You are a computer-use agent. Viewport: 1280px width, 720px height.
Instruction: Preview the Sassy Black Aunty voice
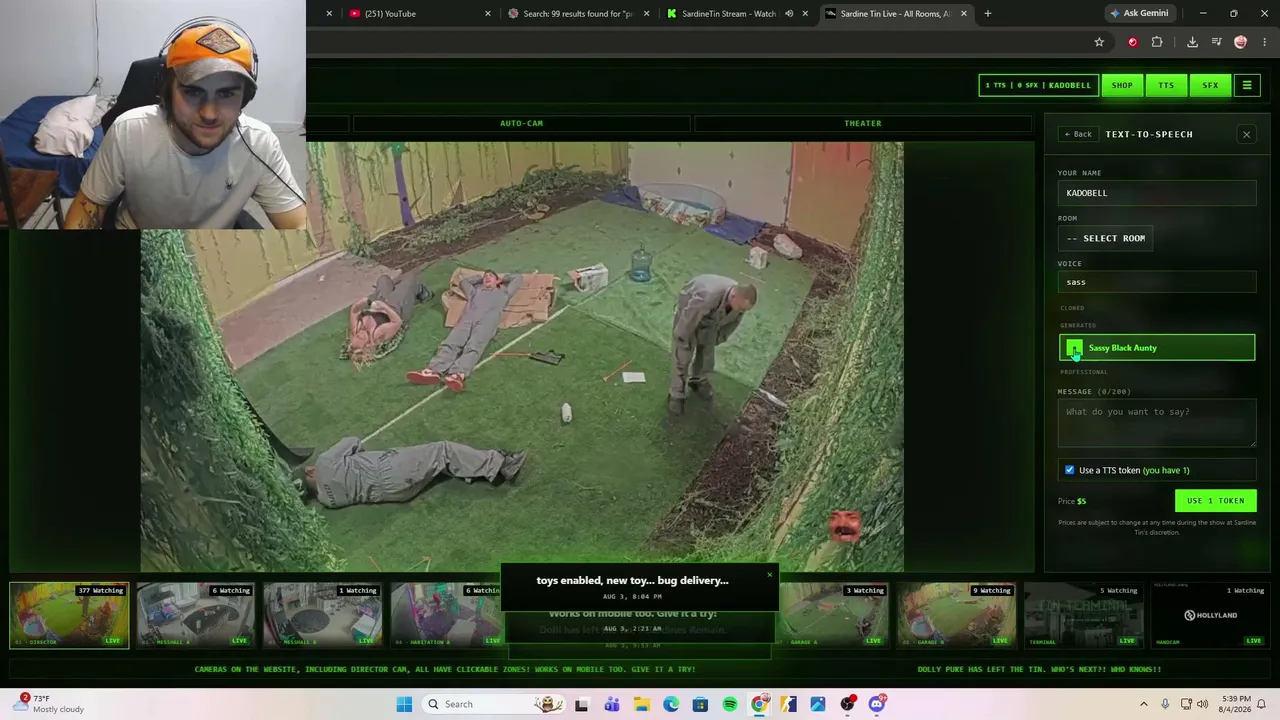pos(1074,348)
